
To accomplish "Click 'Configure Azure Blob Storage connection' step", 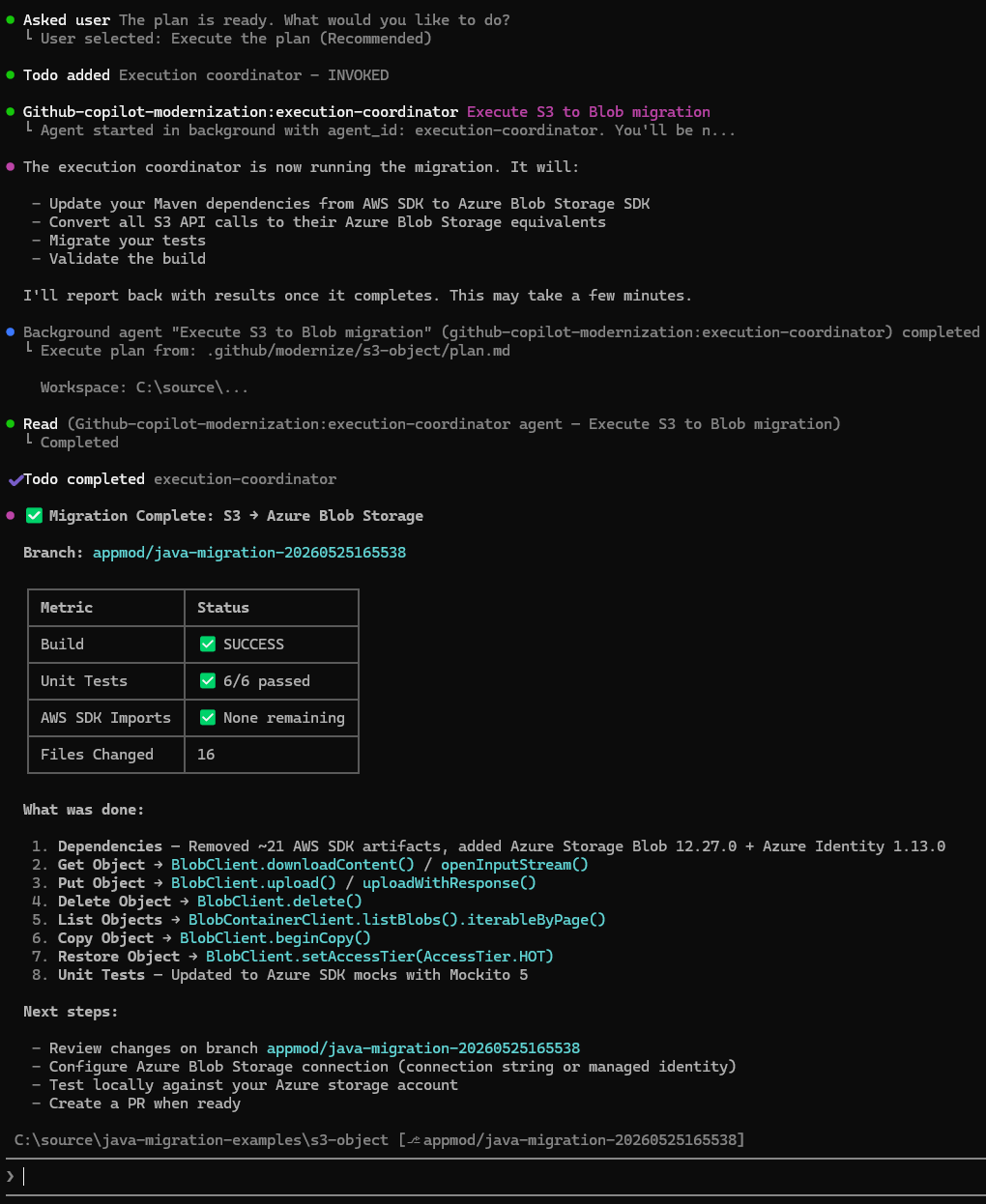I will pyautogui.click(x=392, y=1067).
